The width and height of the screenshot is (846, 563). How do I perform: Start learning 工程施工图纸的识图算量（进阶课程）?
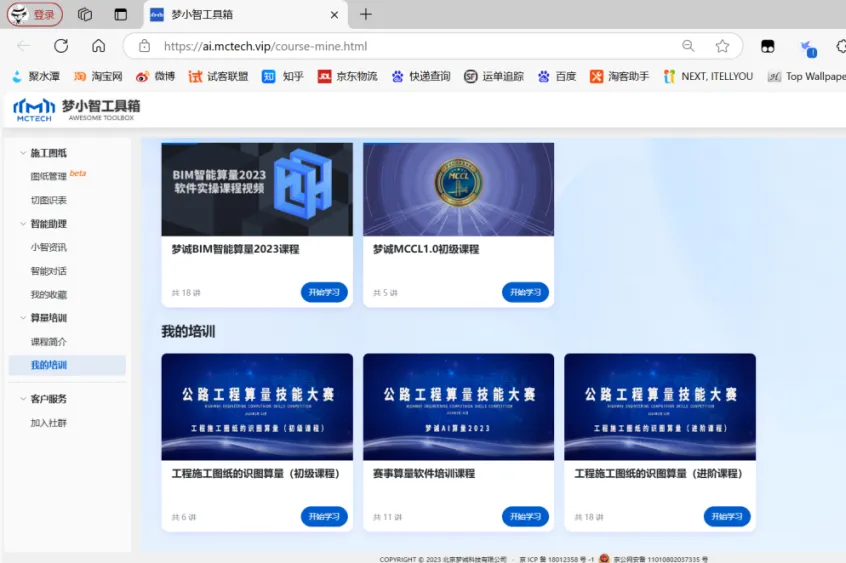click(x=727, y=517)
